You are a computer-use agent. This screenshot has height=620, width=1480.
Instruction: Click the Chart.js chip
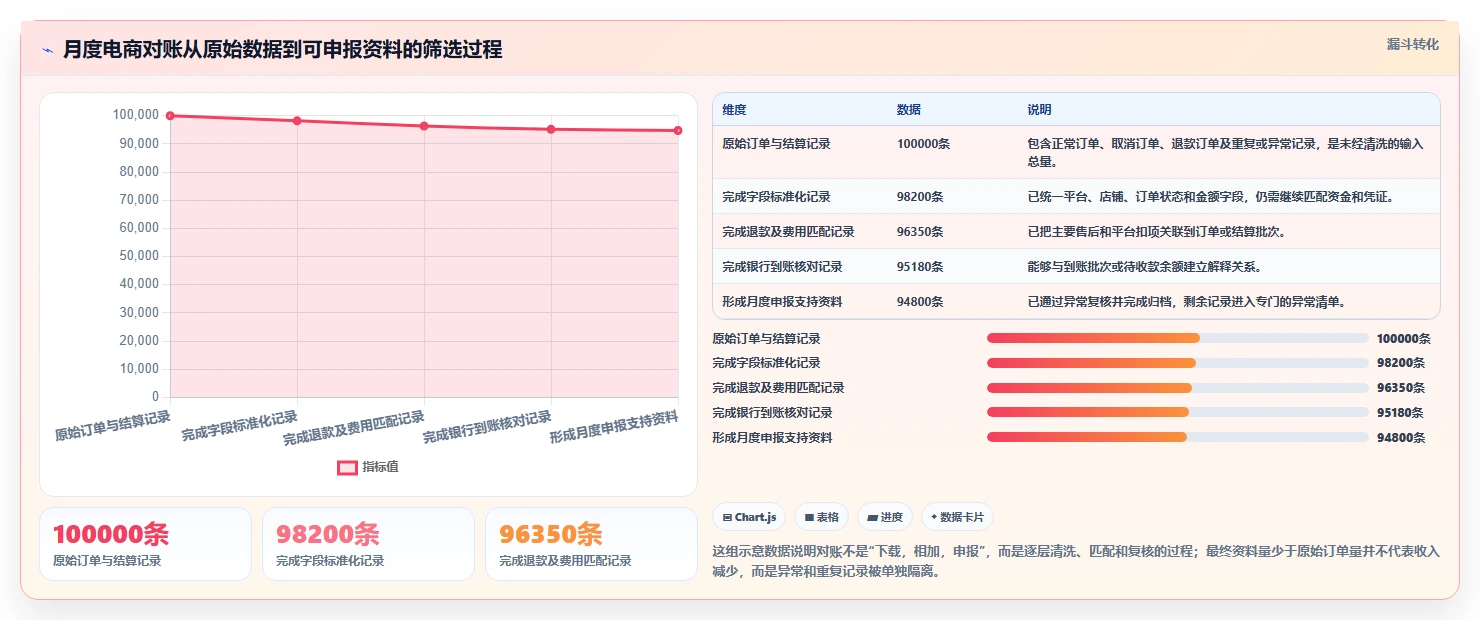click(749, 517)
